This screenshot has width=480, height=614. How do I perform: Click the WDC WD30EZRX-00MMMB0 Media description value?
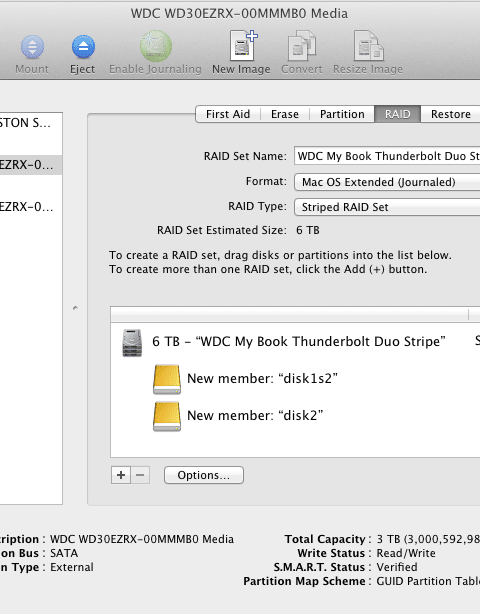[142, 539]
